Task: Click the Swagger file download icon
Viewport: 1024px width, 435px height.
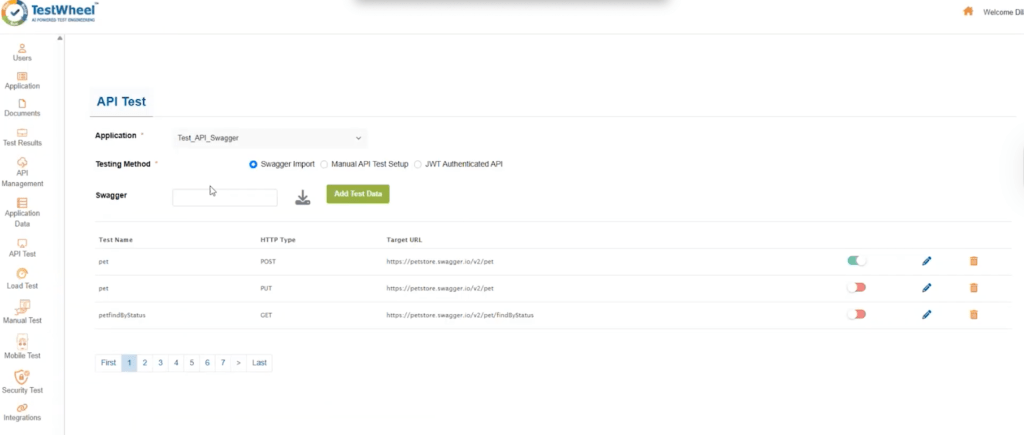Action: click(303, 197)
